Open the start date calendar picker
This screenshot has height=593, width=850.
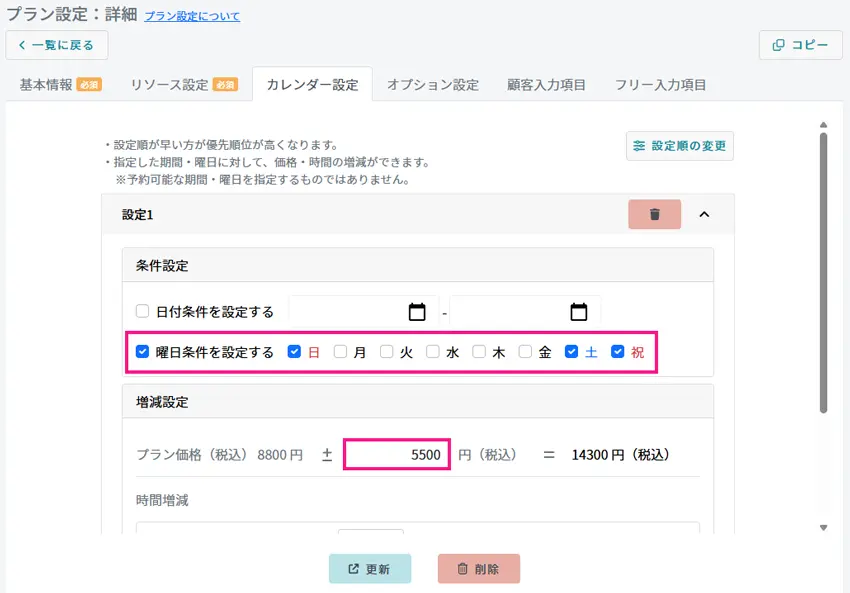pyautogui.click(x=417, y=312)
